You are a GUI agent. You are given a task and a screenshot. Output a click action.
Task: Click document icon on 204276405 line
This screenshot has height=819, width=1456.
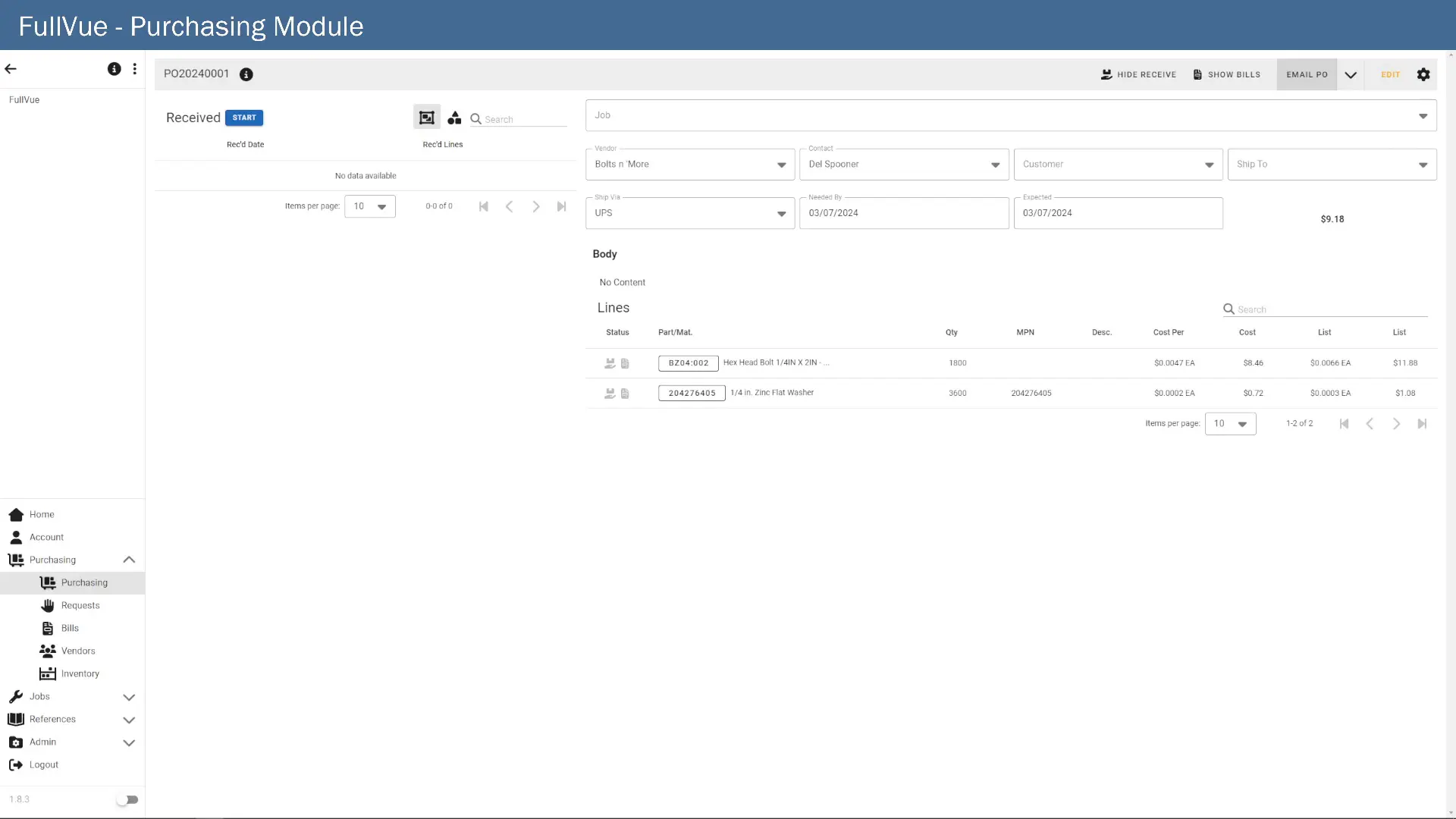(625, 394)
